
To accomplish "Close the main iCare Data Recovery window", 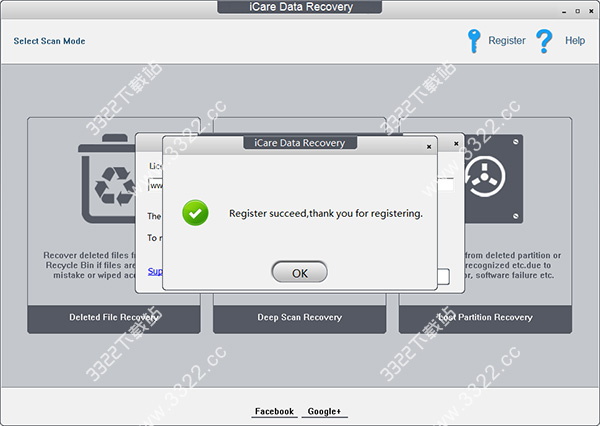I will click(x=591, y=11).
